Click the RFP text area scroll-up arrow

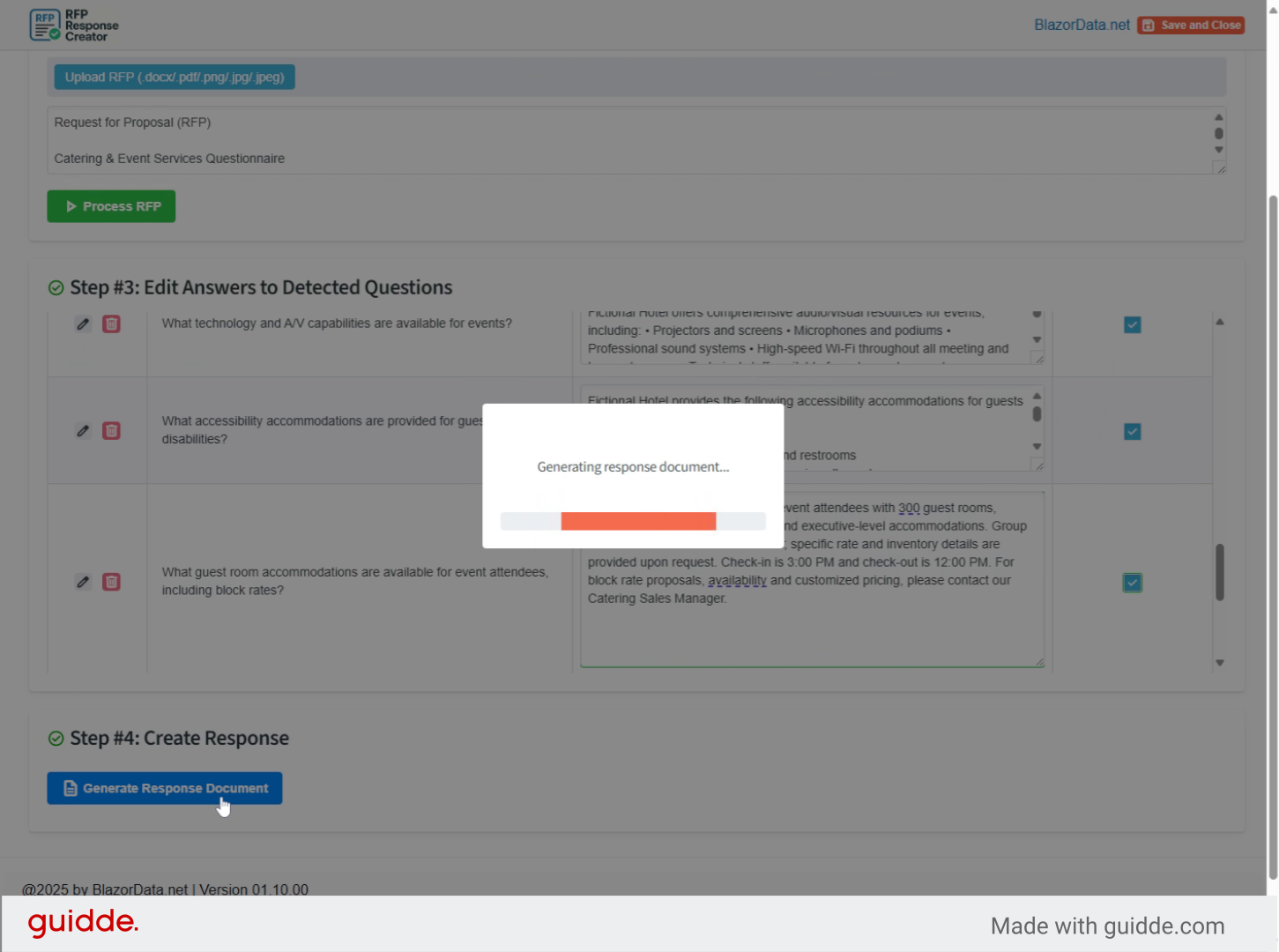(x=1219, y=117)
